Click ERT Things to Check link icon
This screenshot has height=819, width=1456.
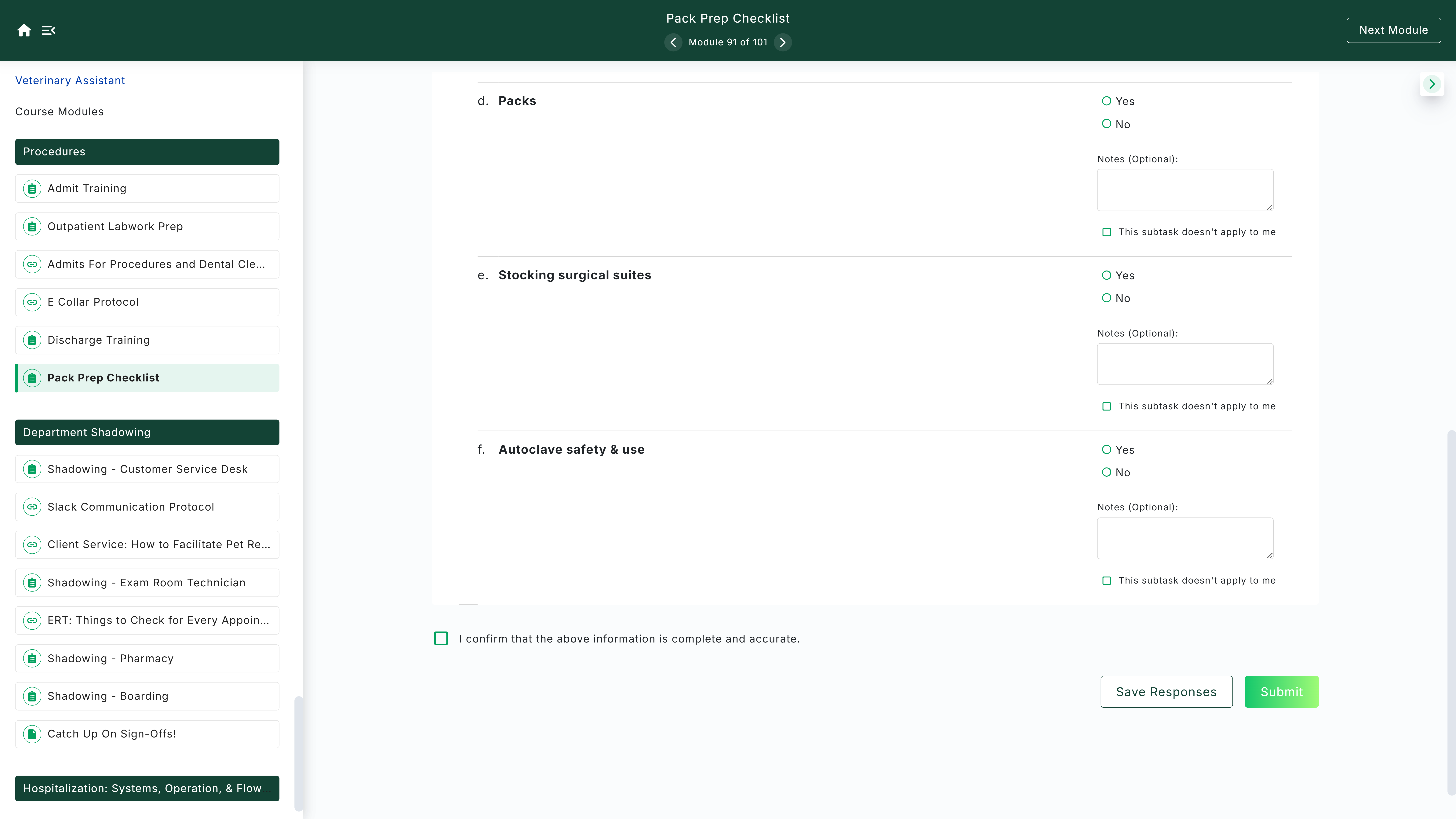pos(32,621)
